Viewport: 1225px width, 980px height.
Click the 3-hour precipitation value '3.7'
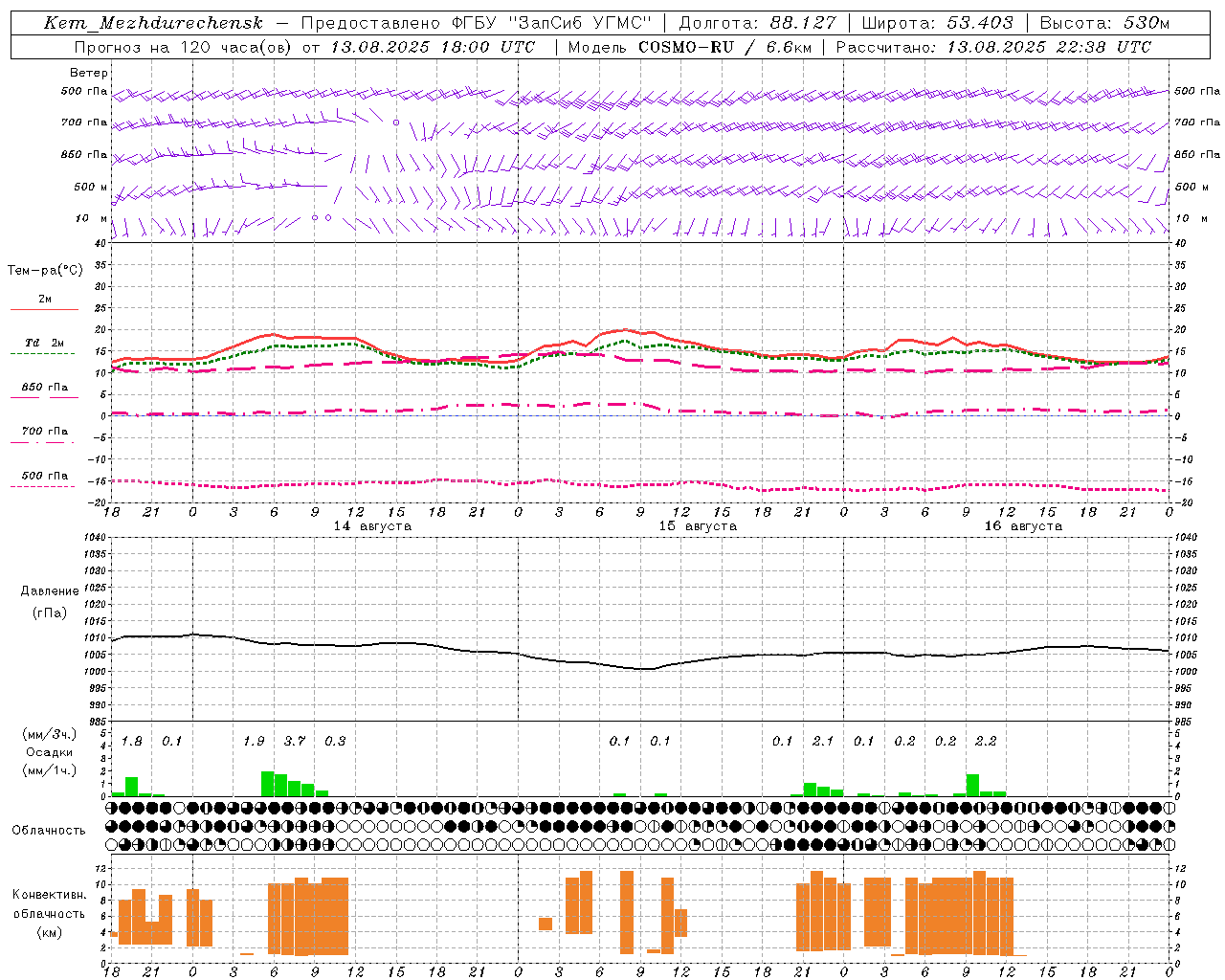point(295,742)
